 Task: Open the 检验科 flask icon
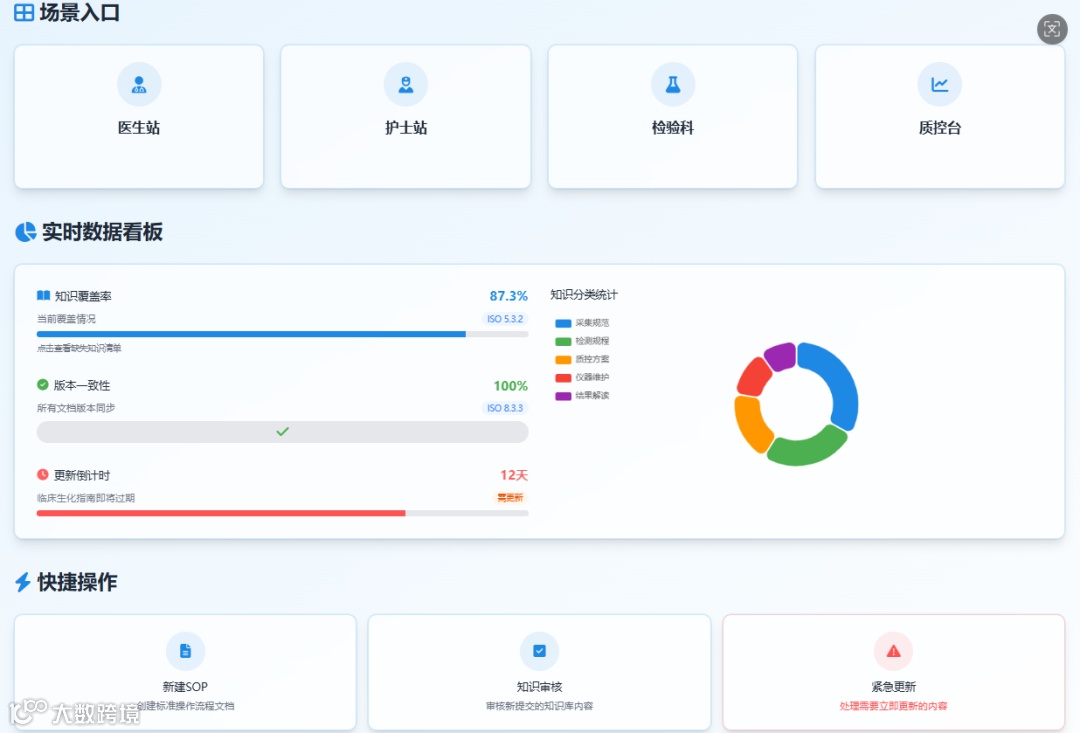pos(673,84)
